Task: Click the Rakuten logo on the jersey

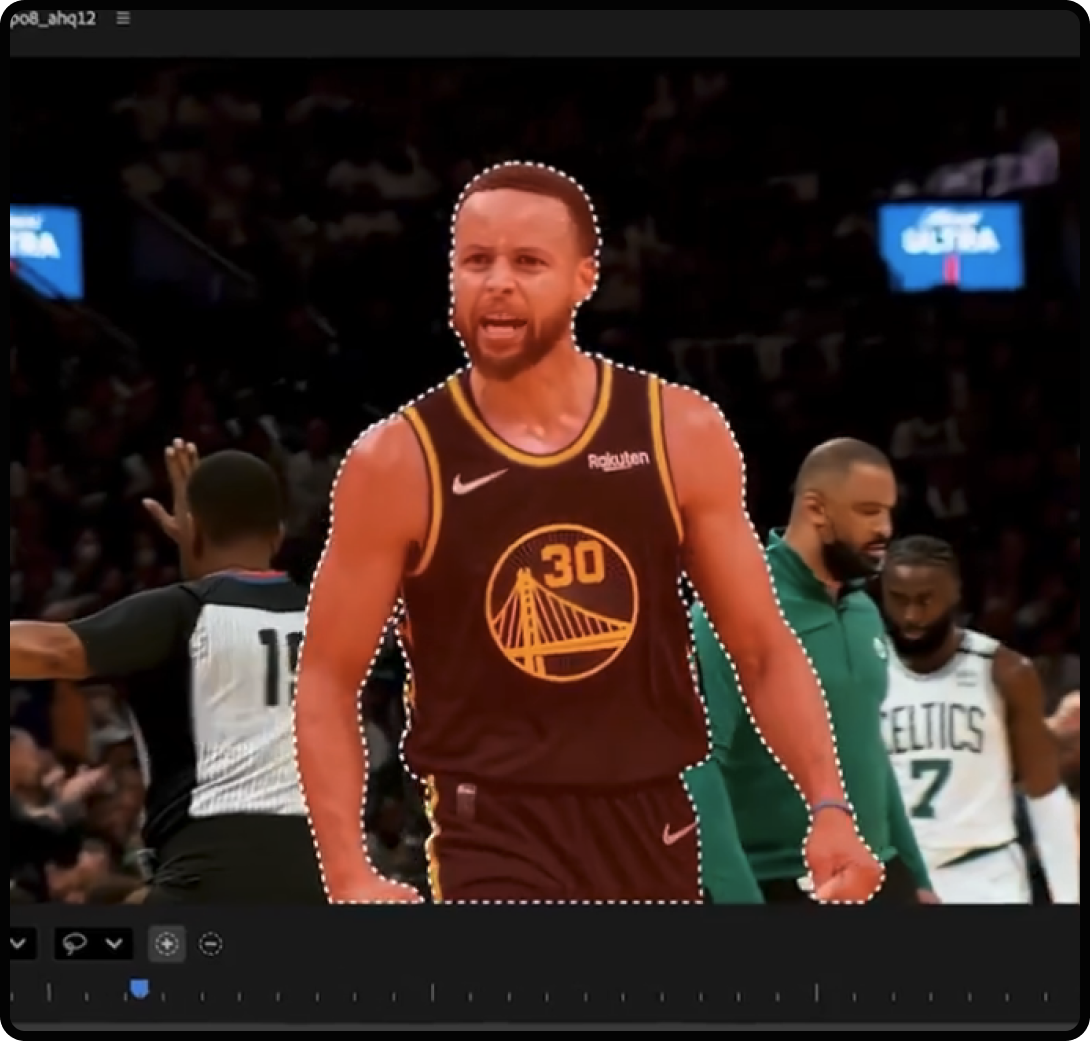Action: click(x=618, y=460)
